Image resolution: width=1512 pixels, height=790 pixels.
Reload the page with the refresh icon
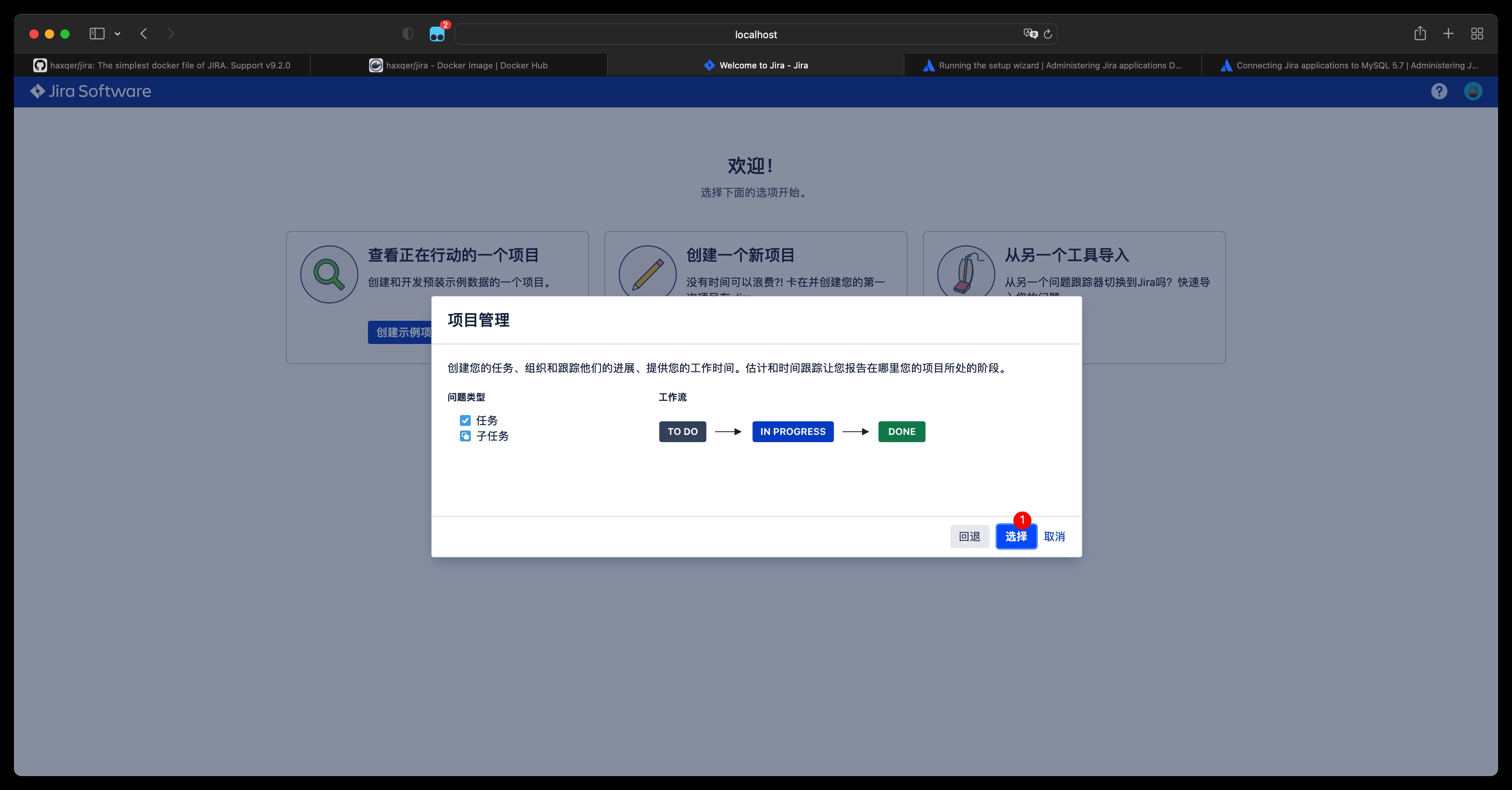pos(1048,34)
